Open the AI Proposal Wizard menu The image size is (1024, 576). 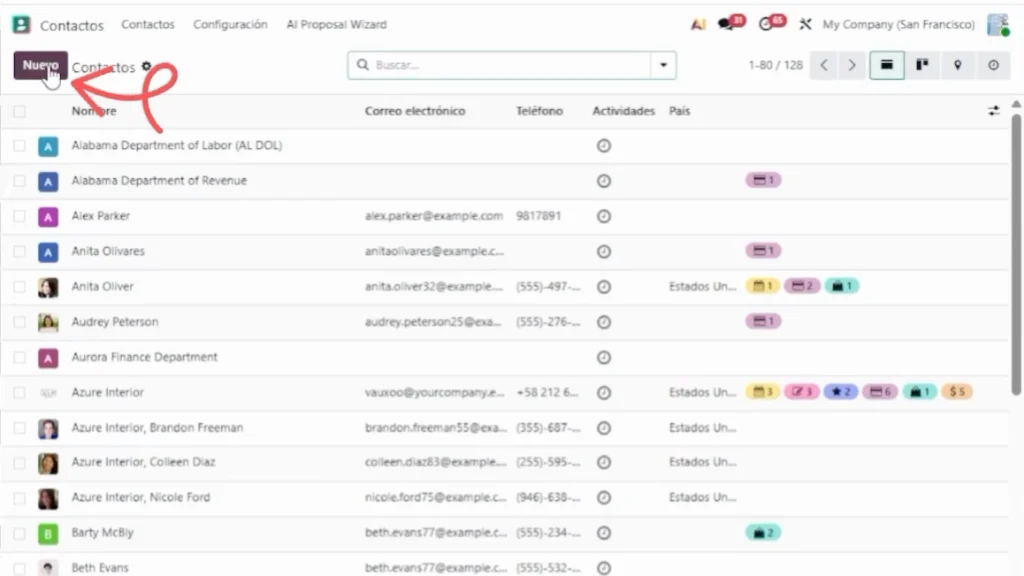coord(336,24)
